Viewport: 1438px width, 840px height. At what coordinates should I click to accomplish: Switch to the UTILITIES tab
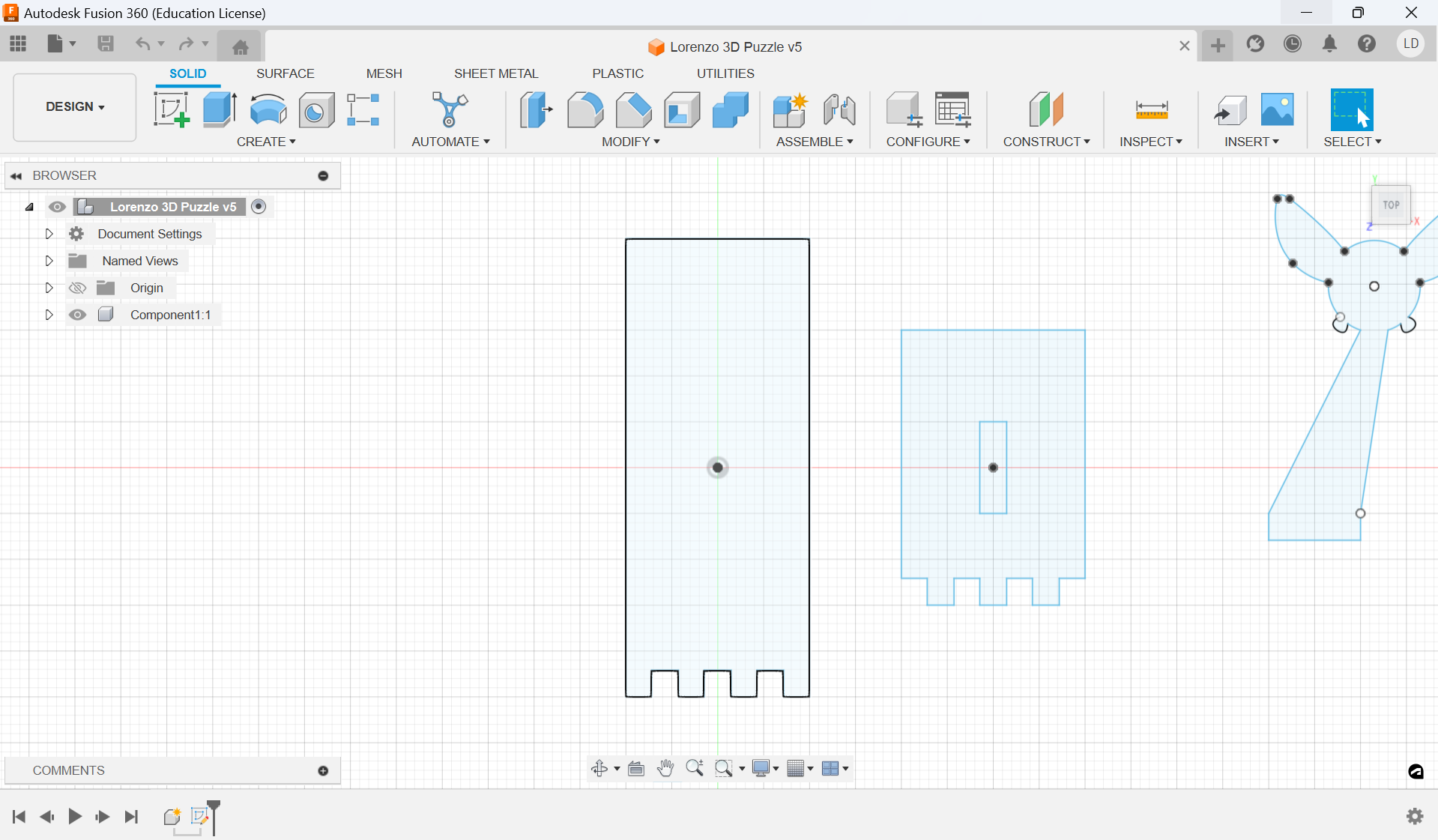pos(725,73)
